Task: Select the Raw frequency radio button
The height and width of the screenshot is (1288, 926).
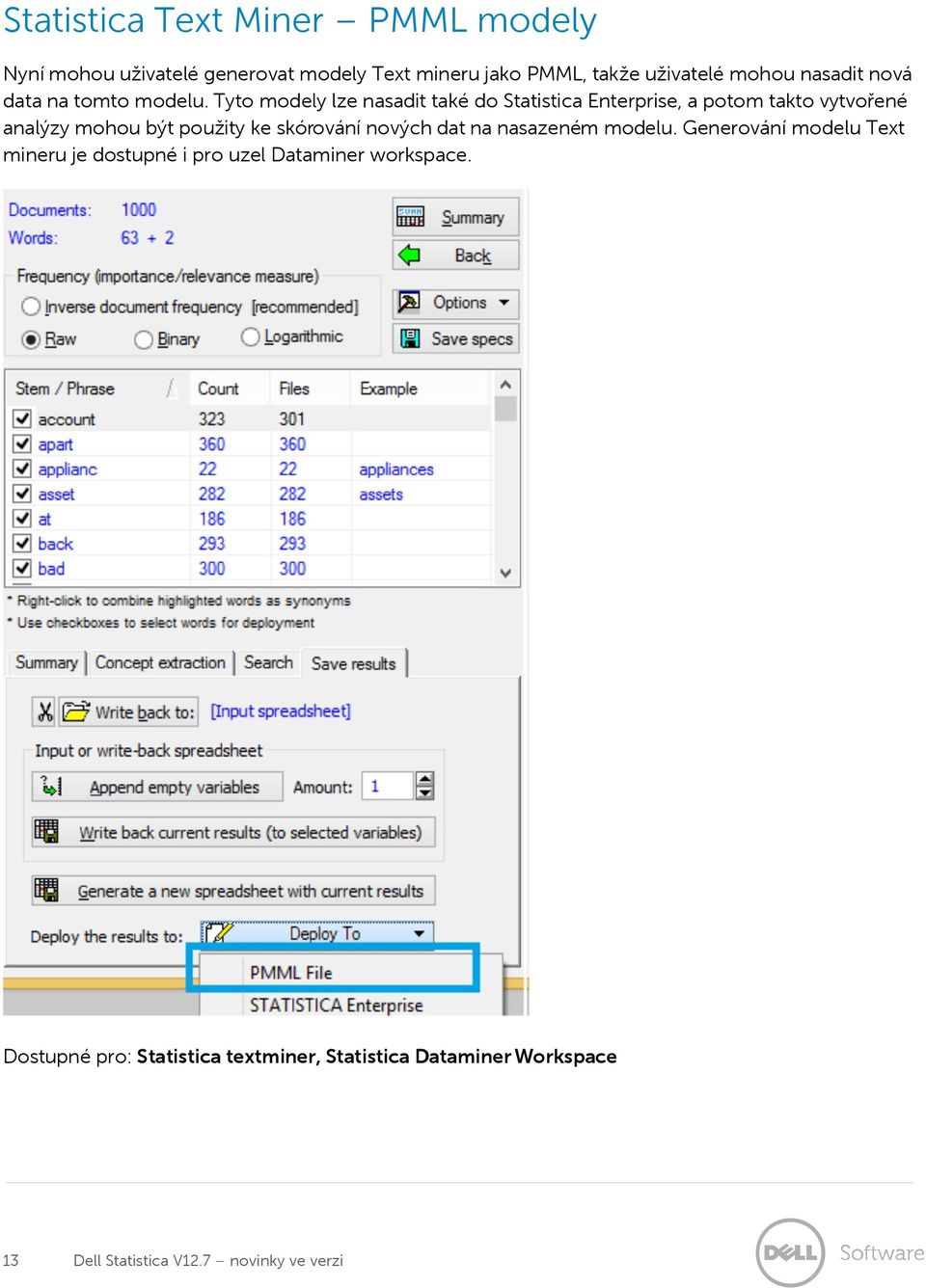Action: tap(31, 339)
